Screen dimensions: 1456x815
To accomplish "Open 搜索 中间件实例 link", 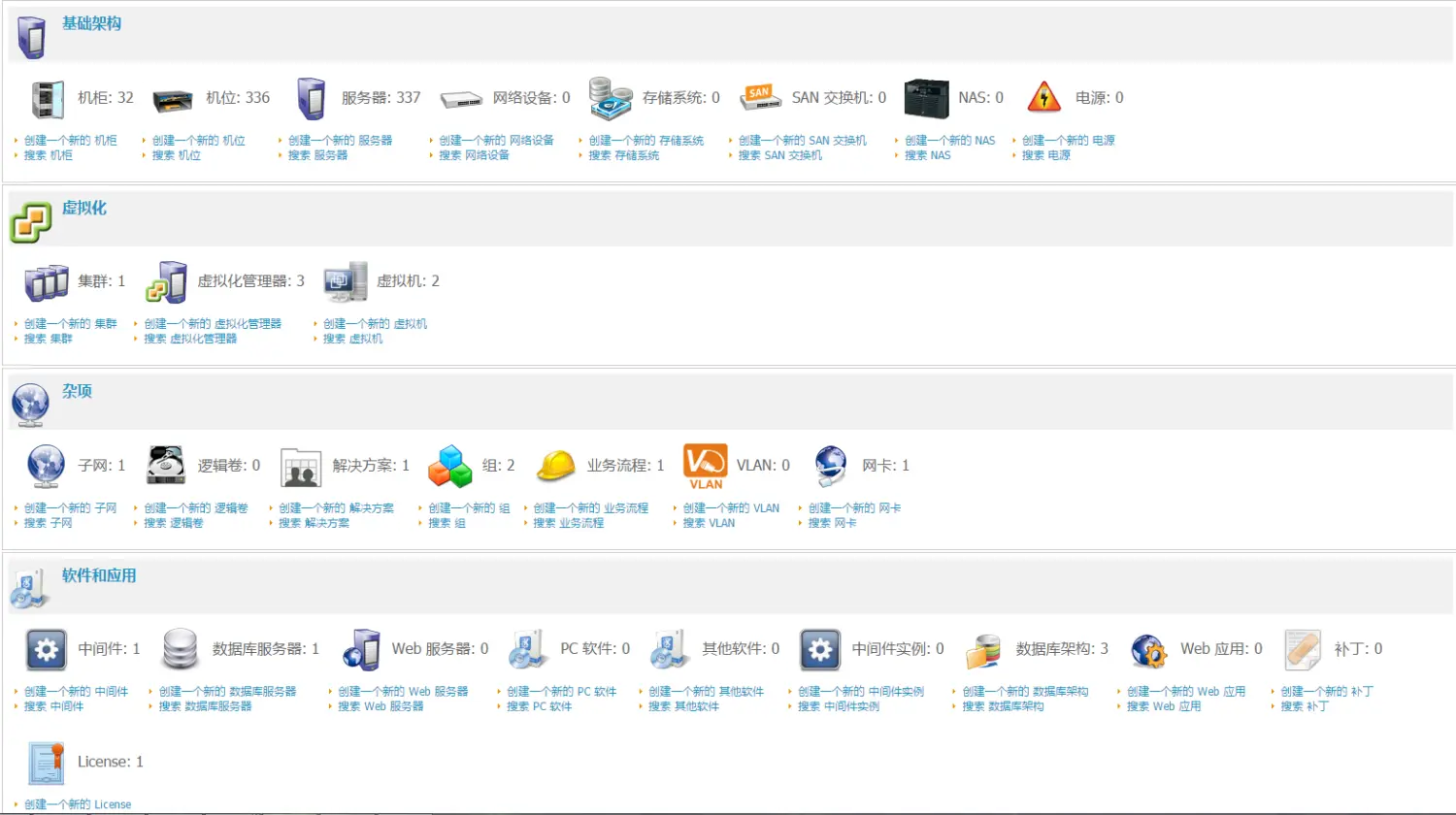I will [x=839, y=706].
